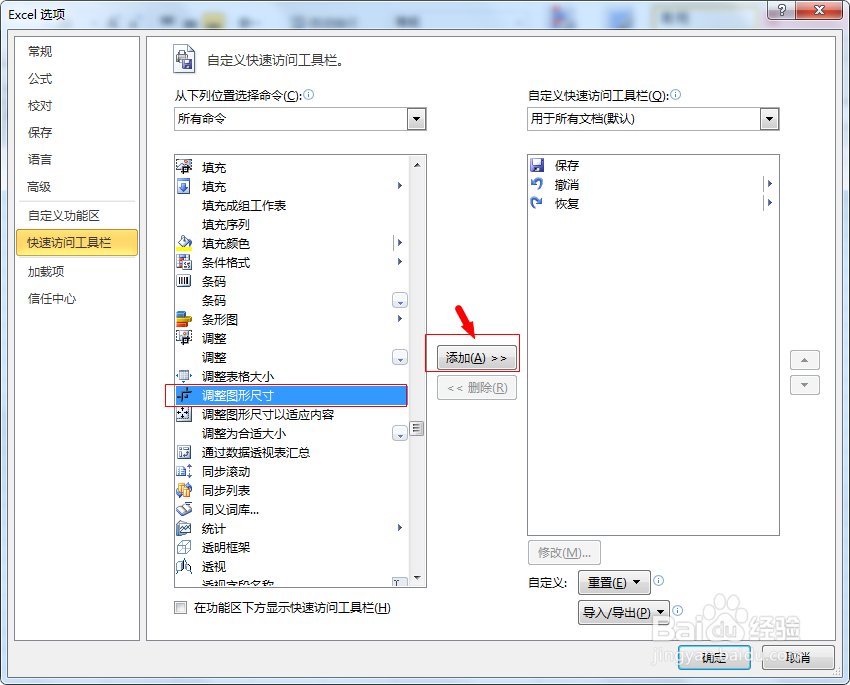Expand the 导入/导出 dropdown
The image size is (850, 685).
(x=623, y=612)
